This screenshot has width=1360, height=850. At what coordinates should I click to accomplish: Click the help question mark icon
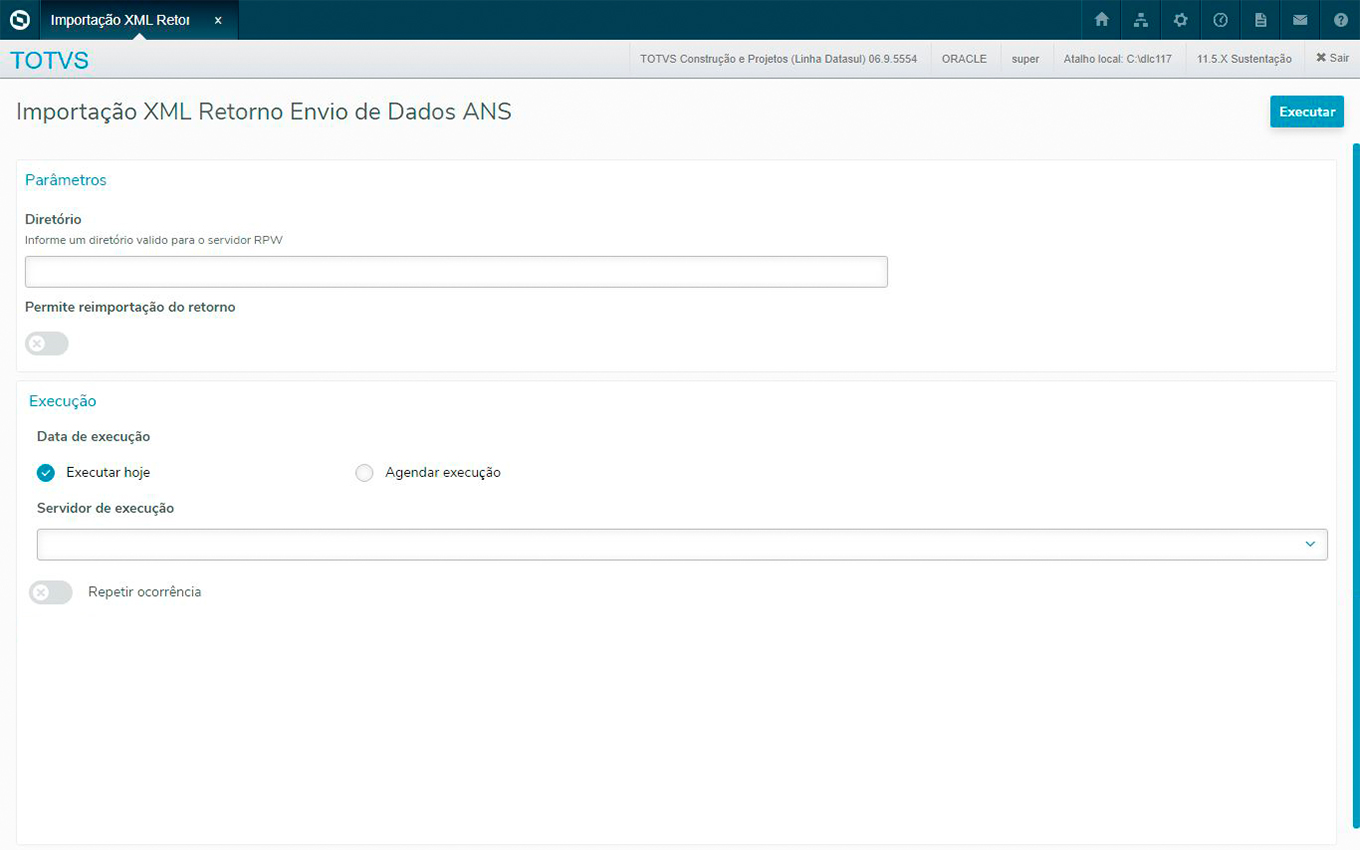coord(1340,20)
